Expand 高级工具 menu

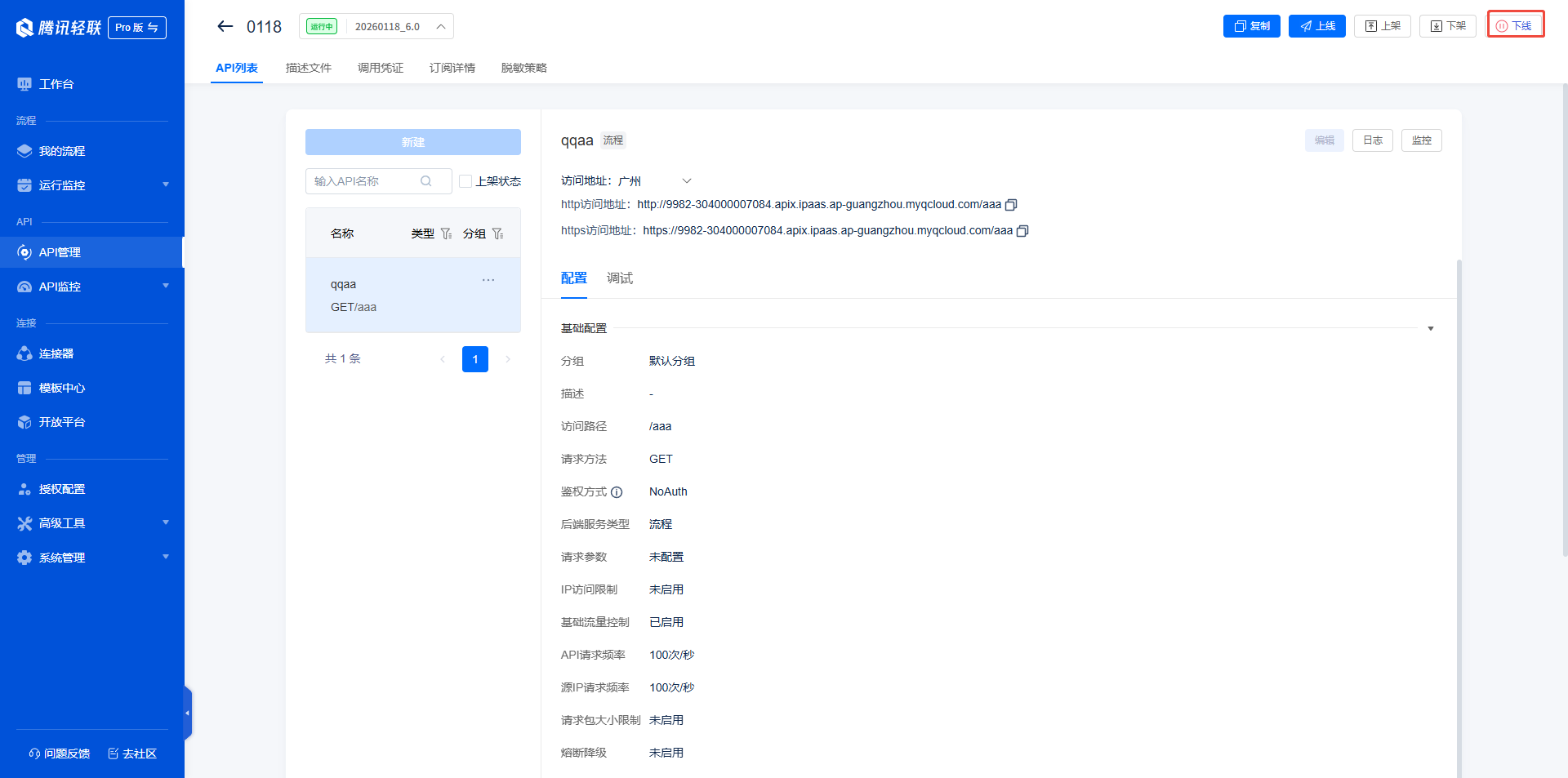pyautogui.click(x=91, y=523)
